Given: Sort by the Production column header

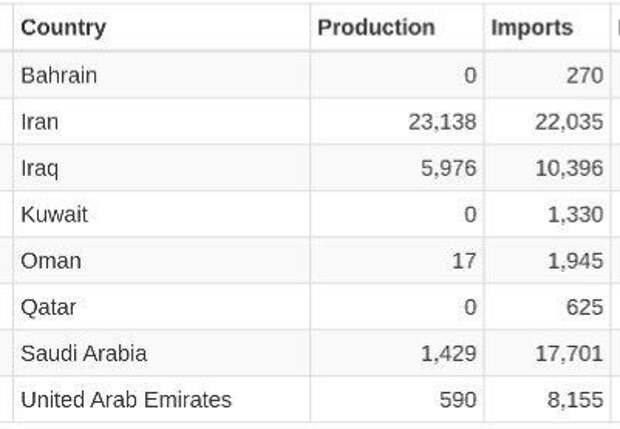Looking at the screenshot, I should click(x=376, y=28).
